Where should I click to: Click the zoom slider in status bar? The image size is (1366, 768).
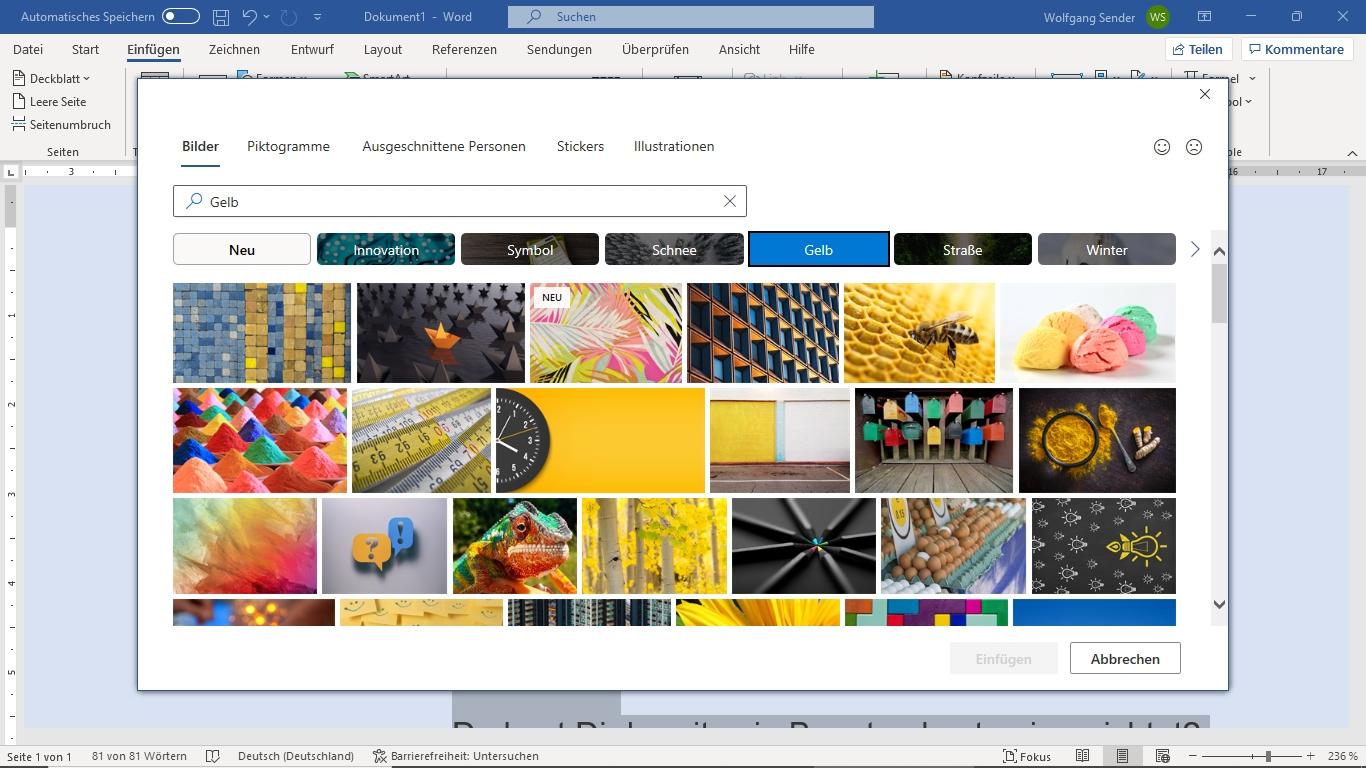pos(1268,756)
